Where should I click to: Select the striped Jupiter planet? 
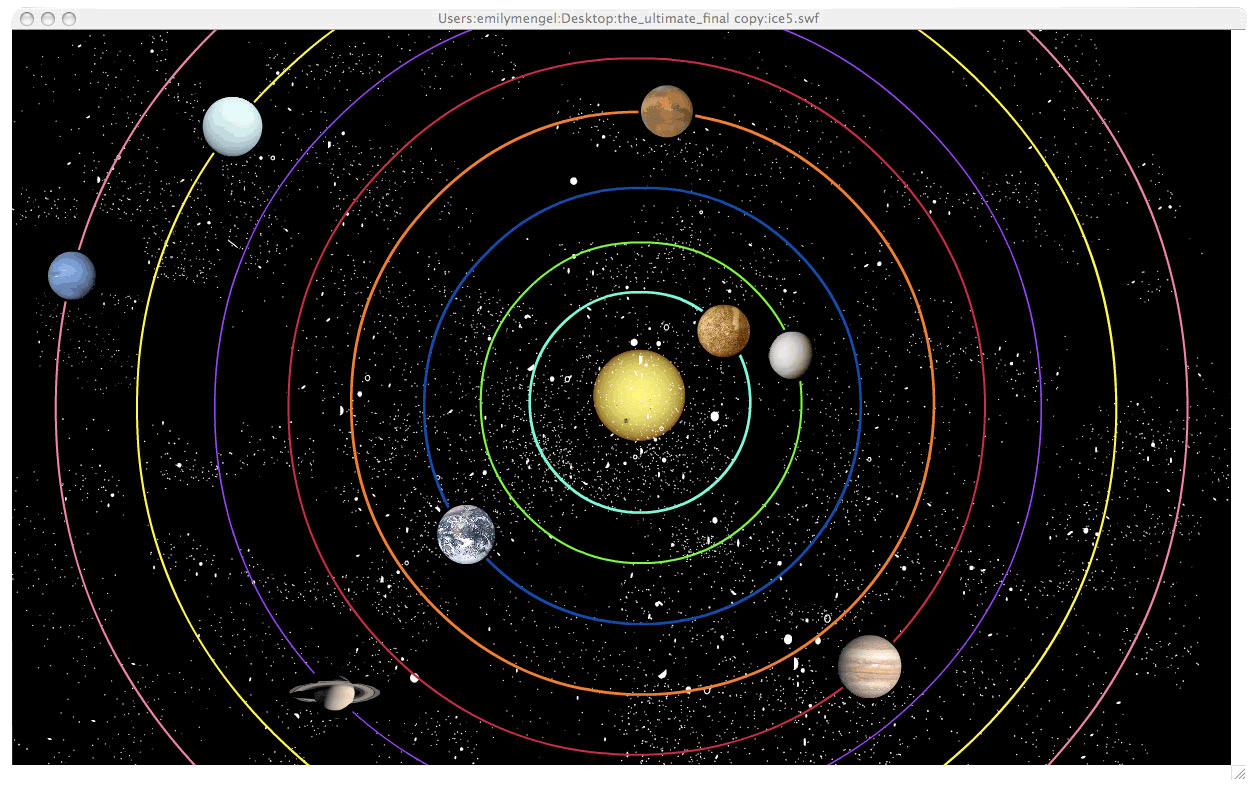coord(869,666)
